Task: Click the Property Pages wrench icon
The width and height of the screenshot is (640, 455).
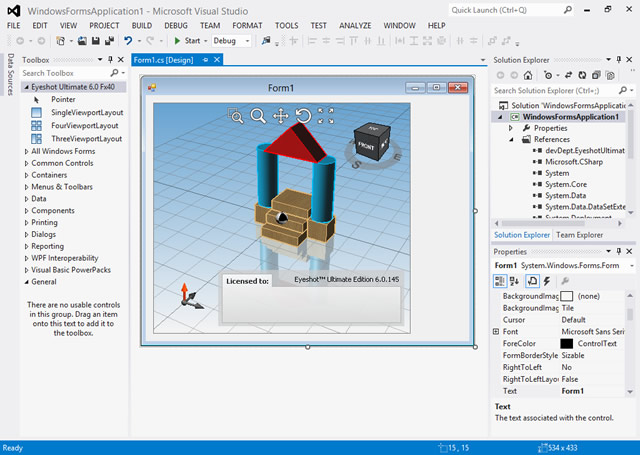Action: click(x=565, y=281)
